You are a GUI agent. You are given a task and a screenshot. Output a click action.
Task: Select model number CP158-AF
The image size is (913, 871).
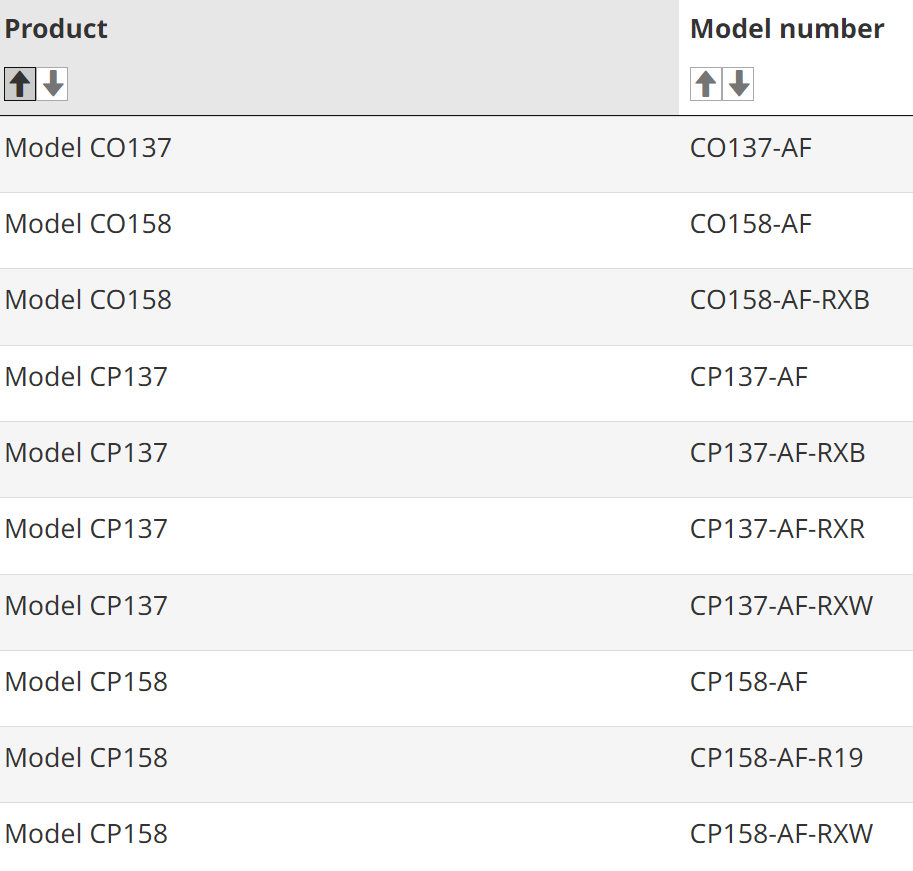tap(749, 682)
